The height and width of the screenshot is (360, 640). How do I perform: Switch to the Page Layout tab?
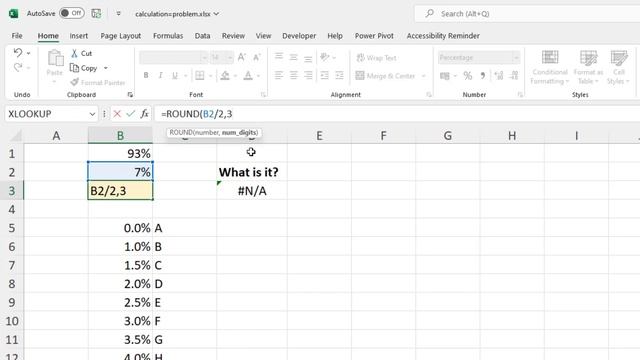[120, 36]
